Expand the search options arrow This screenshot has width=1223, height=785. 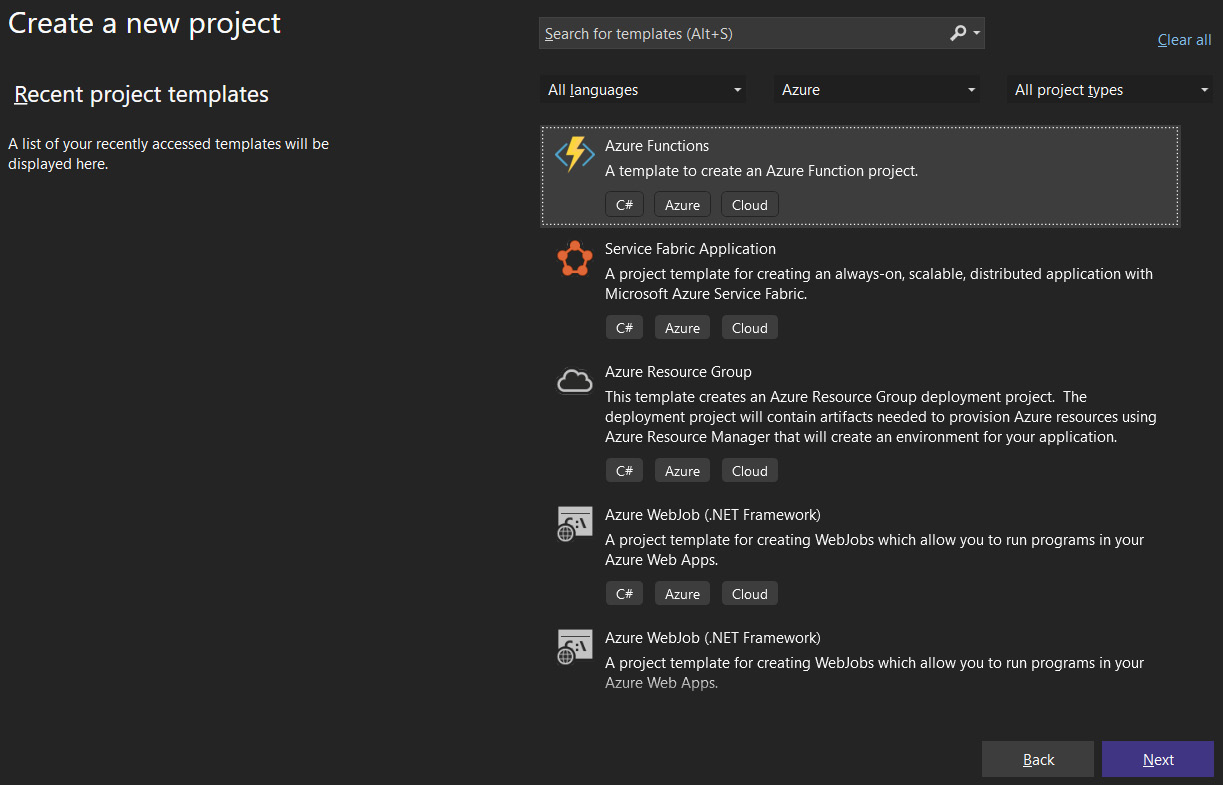click(977, 34)
